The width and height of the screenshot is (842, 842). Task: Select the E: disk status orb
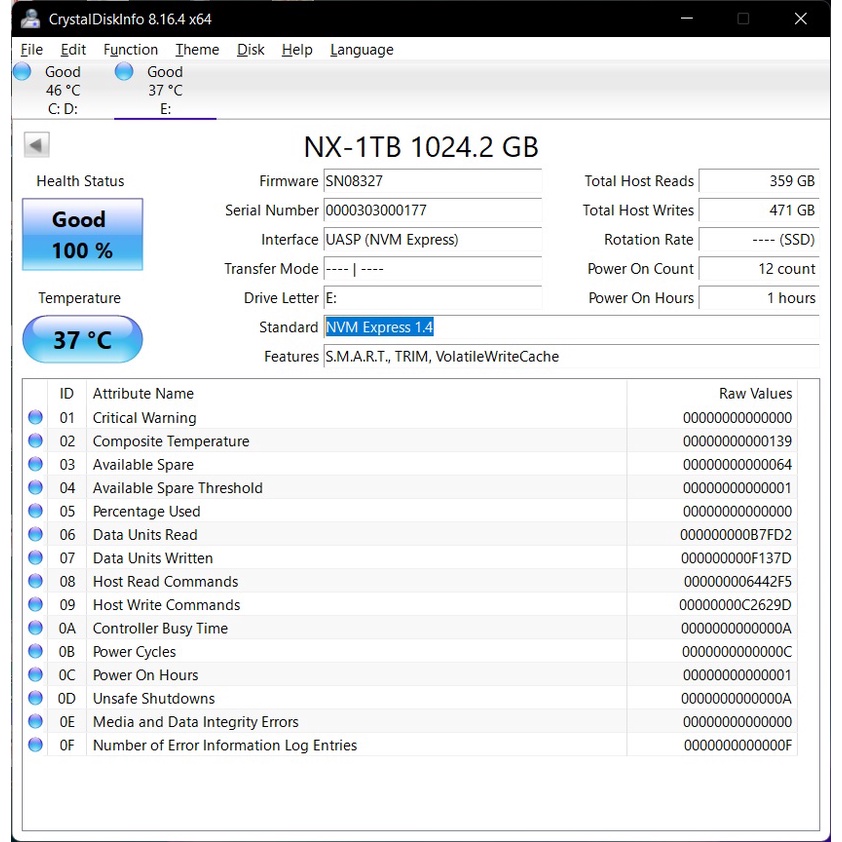(124, 72)
